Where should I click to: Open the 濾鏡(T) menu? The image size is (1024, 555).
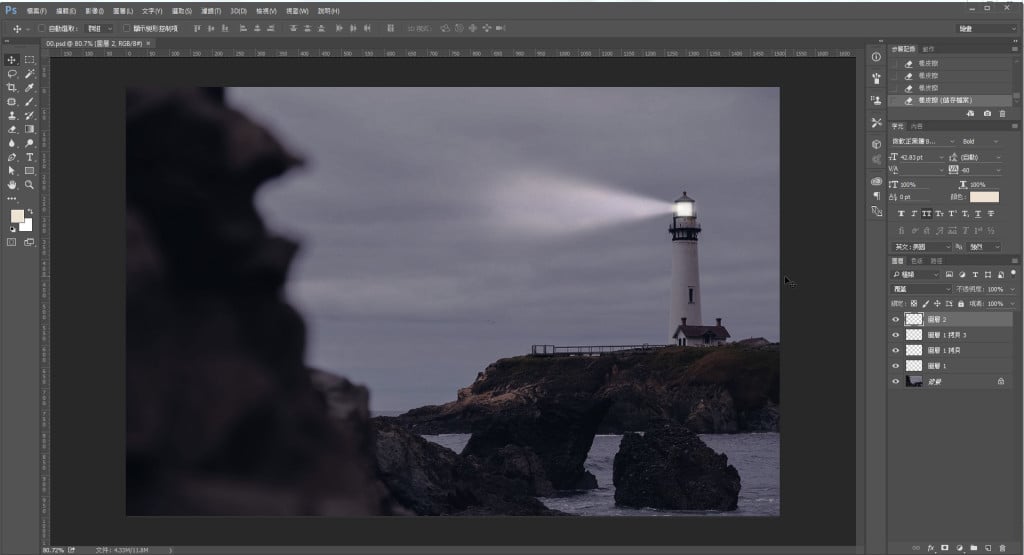211,10
